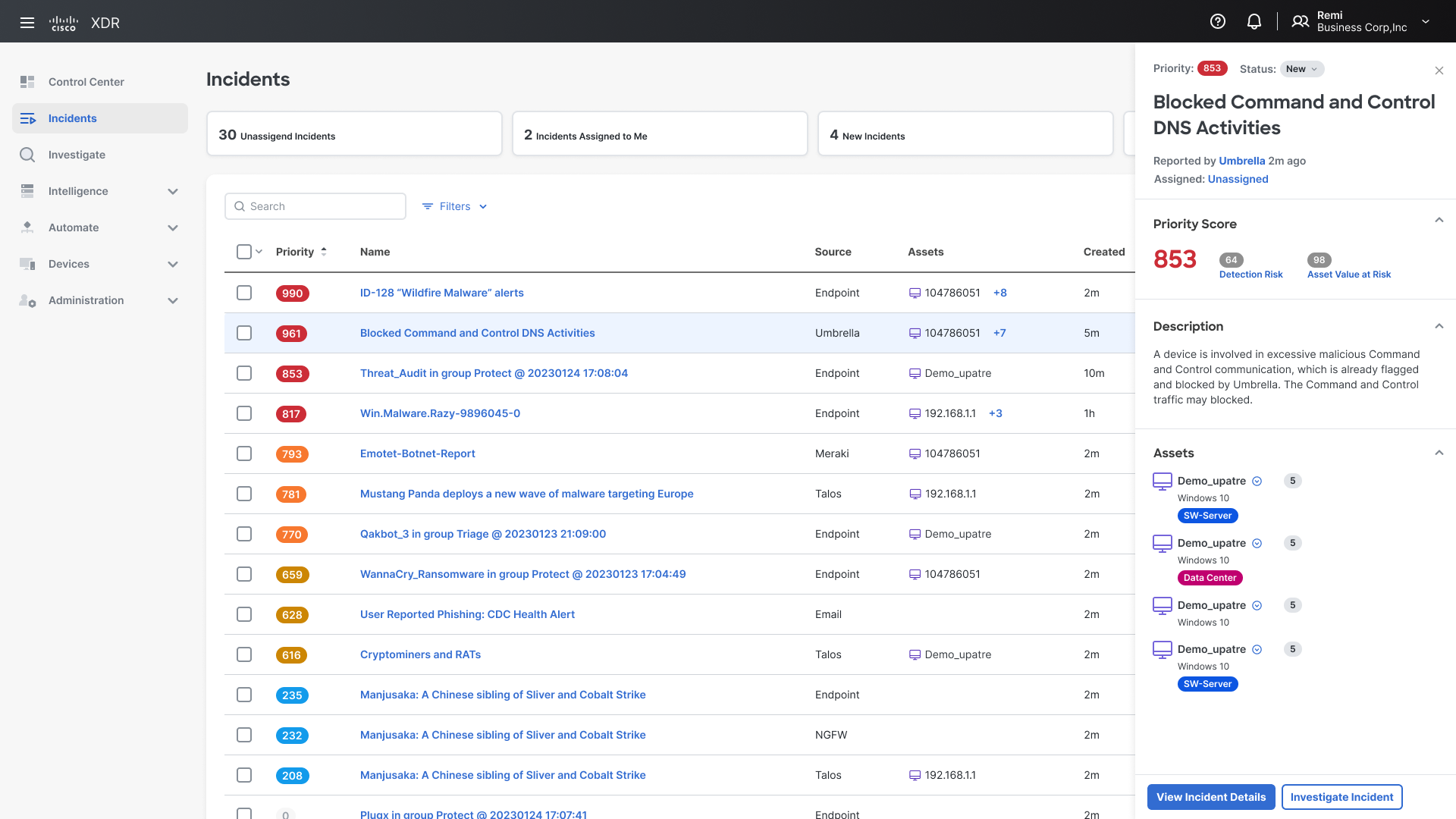
Task: Click the asset icon in Mustang Panda row
Action: pos(915,494)
